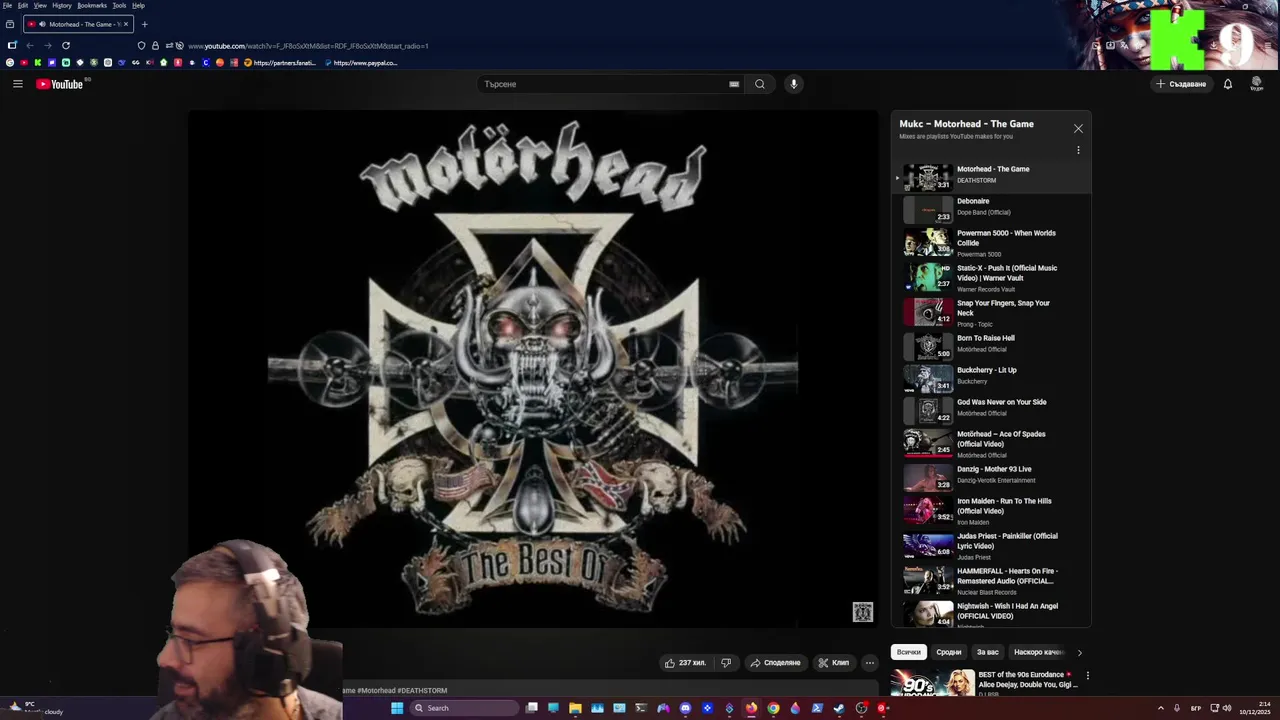Click the Създаване create button

click(x=1181, y=84)
